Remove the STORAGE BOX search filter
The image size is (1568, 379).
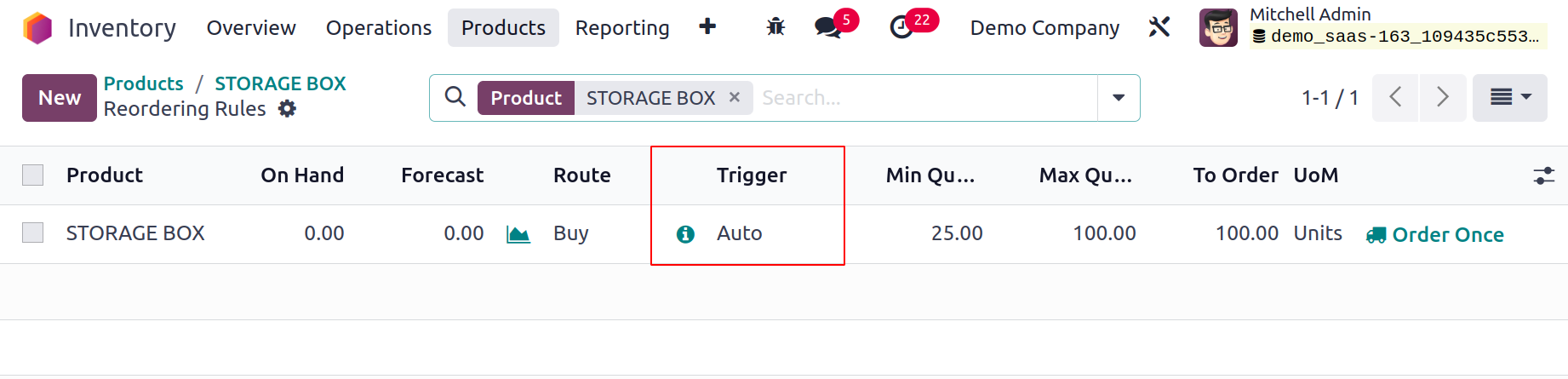pyautogui.click(x=735, y=98)
